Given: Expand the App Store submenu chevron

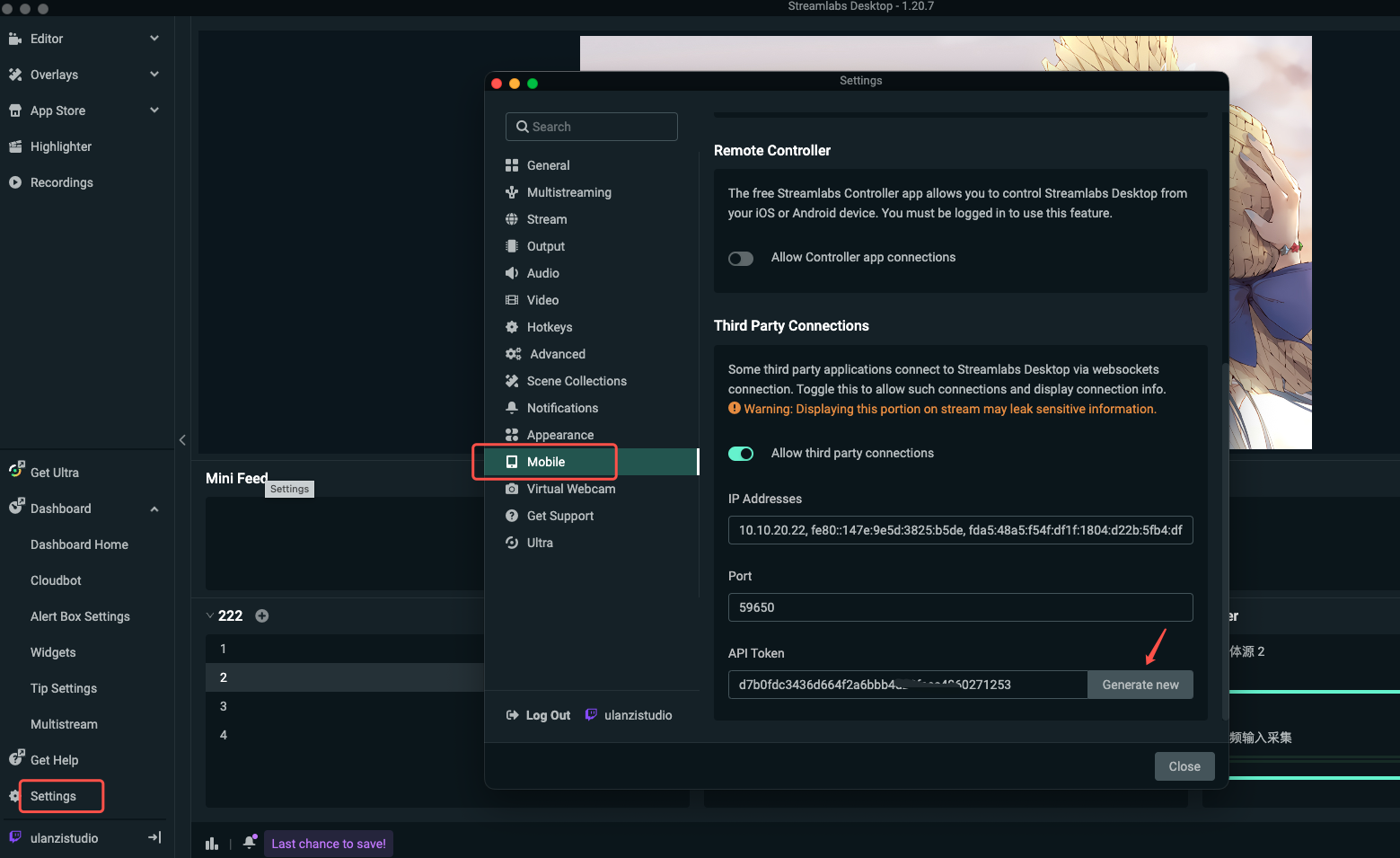Looking at the screenshot, I should (x=154, y=111).
